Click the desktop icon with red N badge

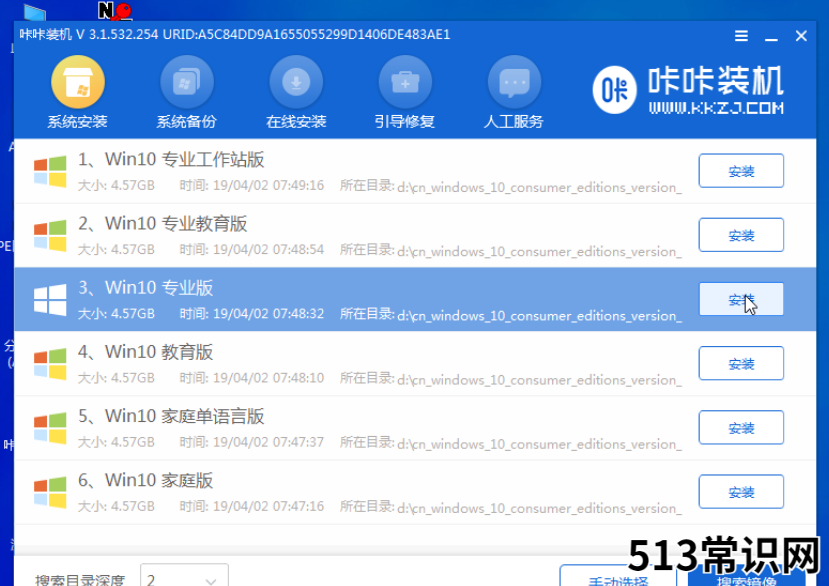pos(115,11)
